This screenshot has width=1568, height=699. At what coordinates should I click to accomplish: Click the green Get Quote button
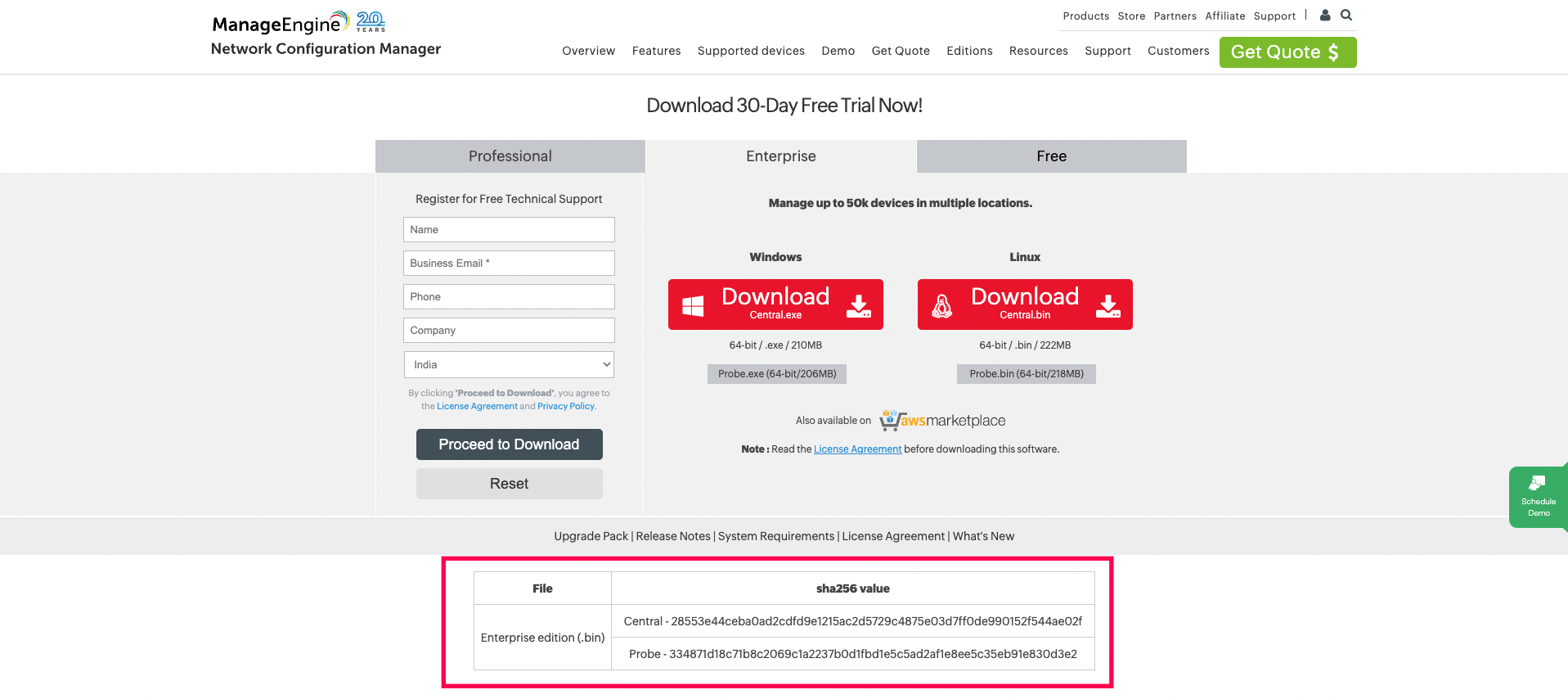(x=1287, y=52)
